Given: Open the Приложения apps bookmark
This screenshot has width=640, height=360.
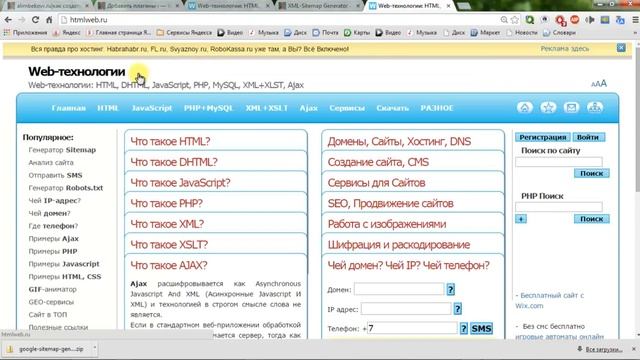Looking at the screenshot, I should (25, 33).
